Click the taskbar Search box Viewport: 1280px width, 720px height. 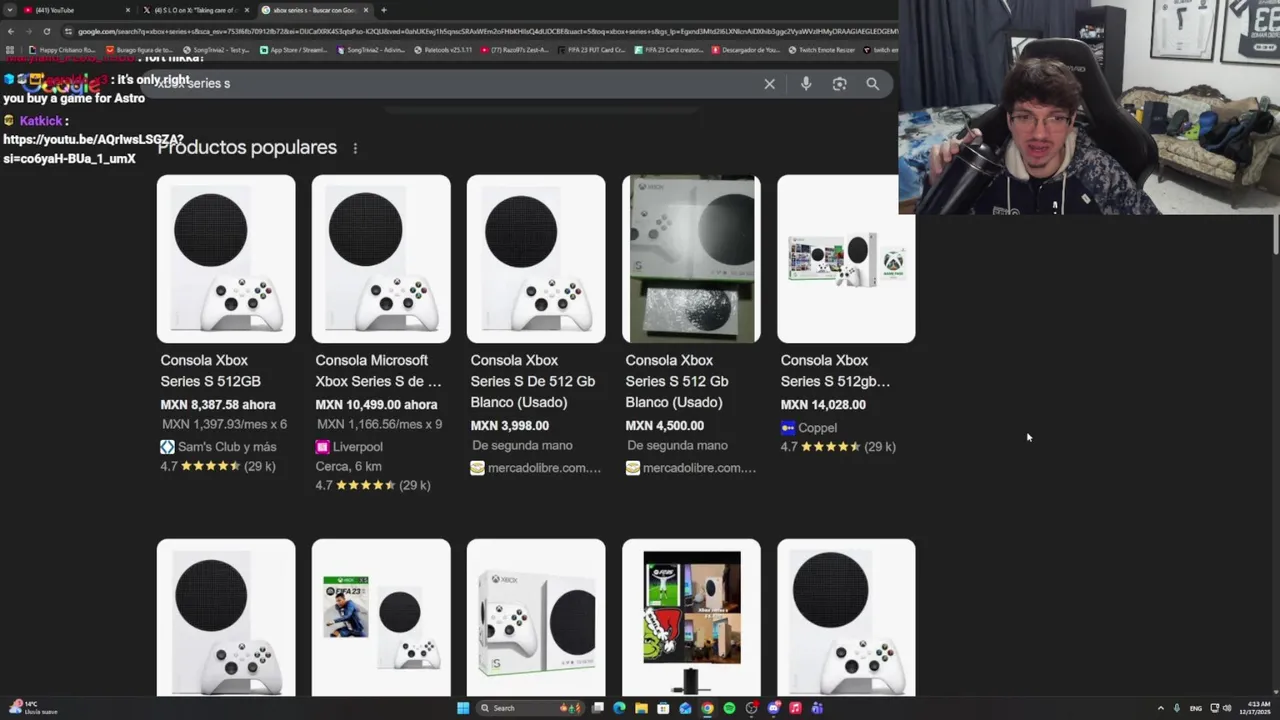coord(530,708)
